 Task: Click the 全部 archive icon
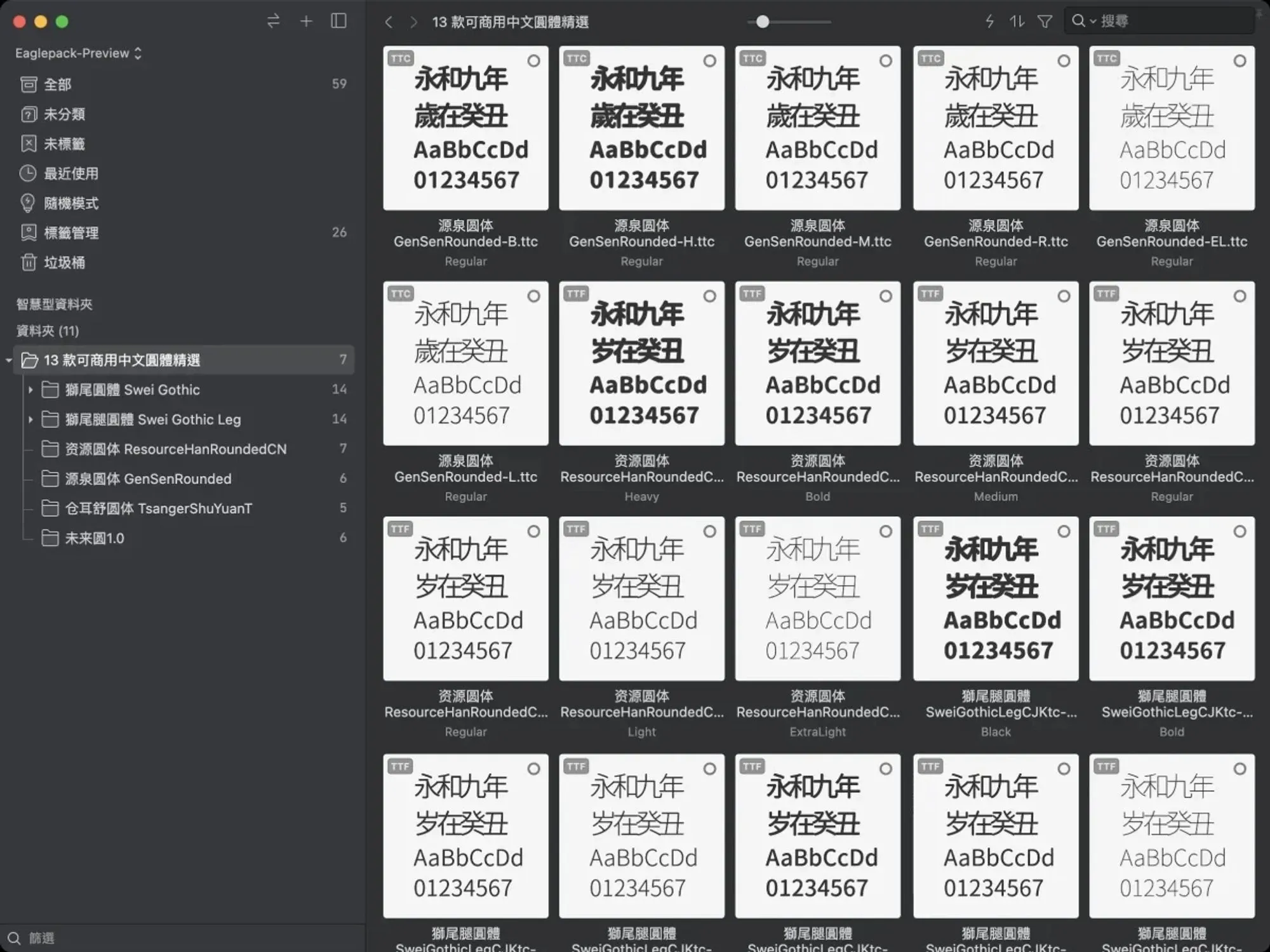coord(29,84)
